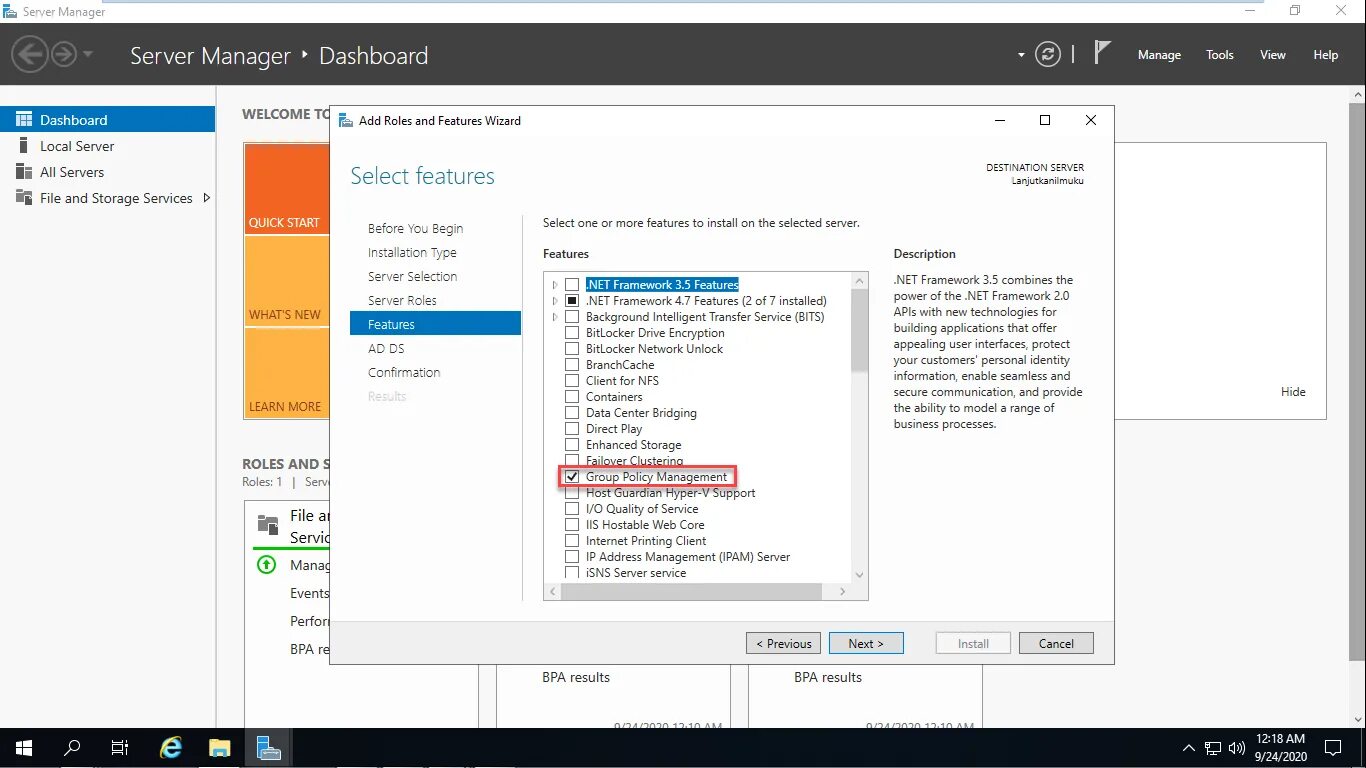
Task: Click the Refresh icon in header
Action: click(x=1048, y=55)
